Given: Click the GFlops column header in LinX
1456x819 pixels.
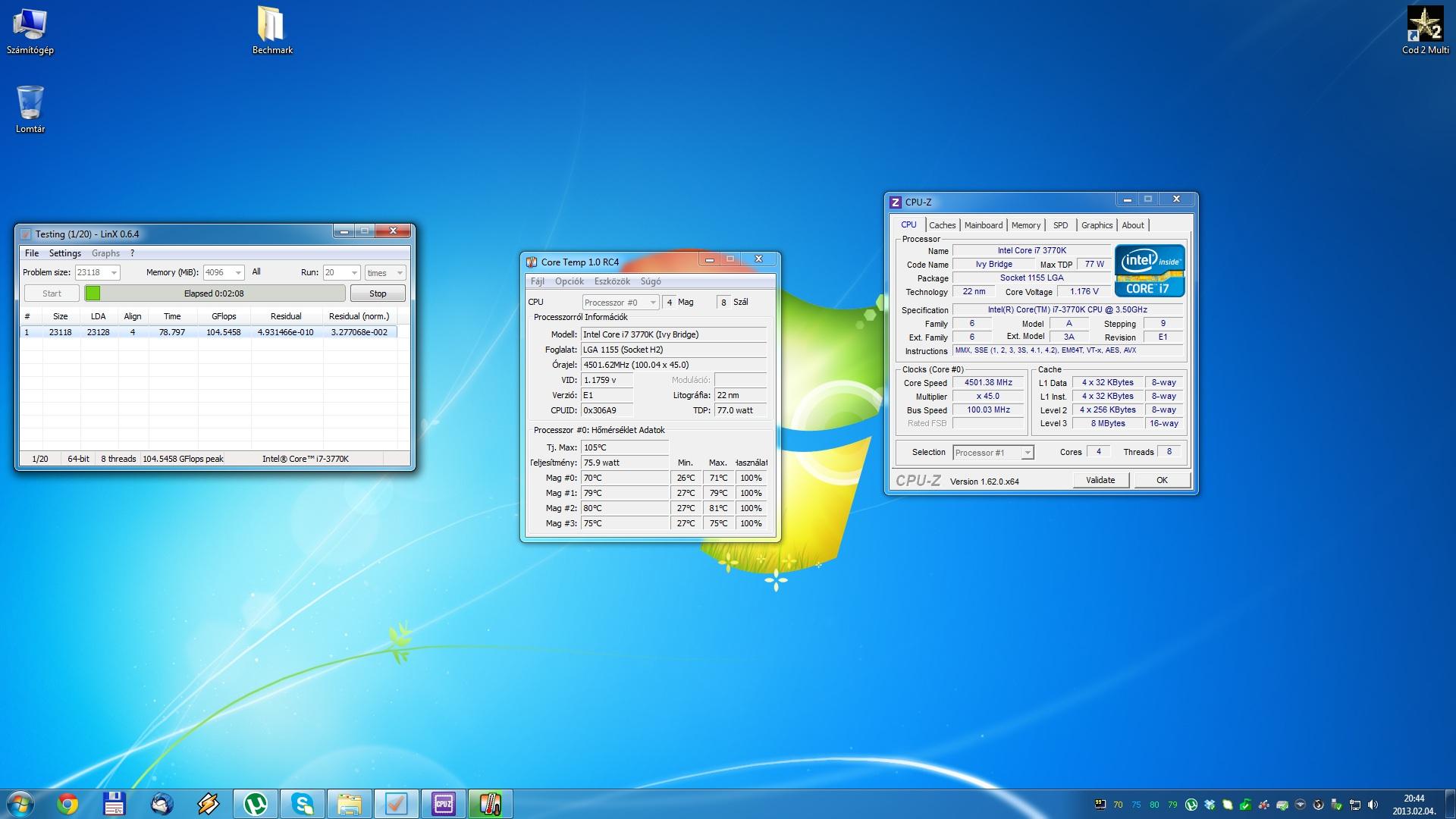Looking at the screenshot, I should 224,316.
